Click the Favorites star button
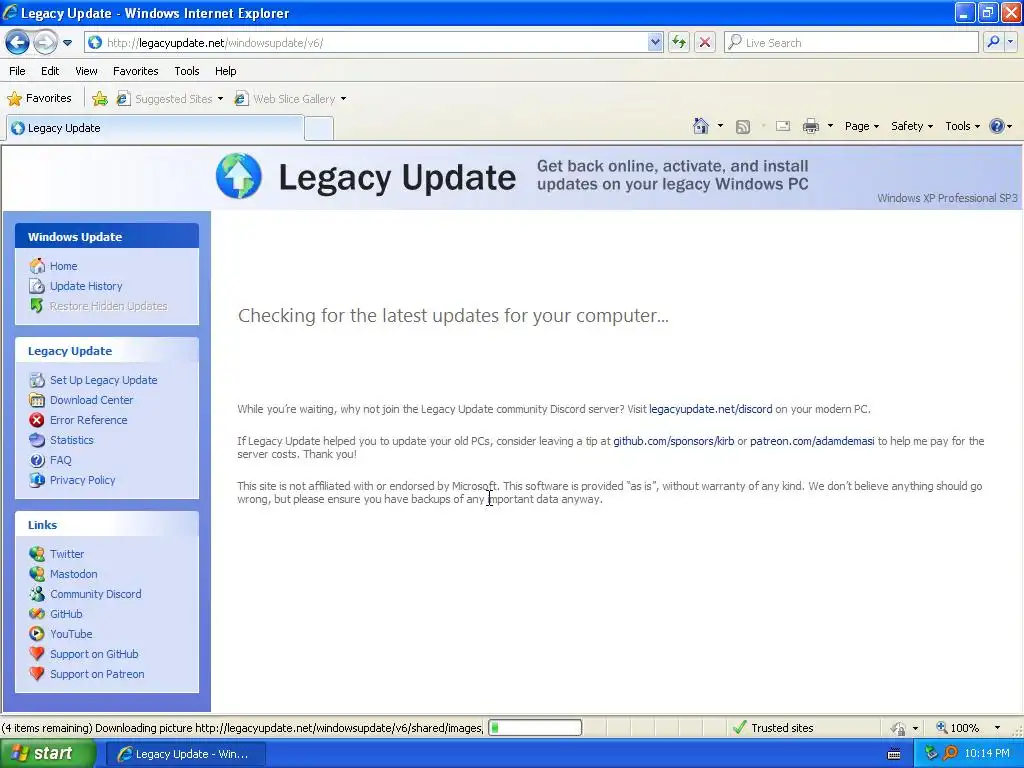 click(x=39, y=99)
